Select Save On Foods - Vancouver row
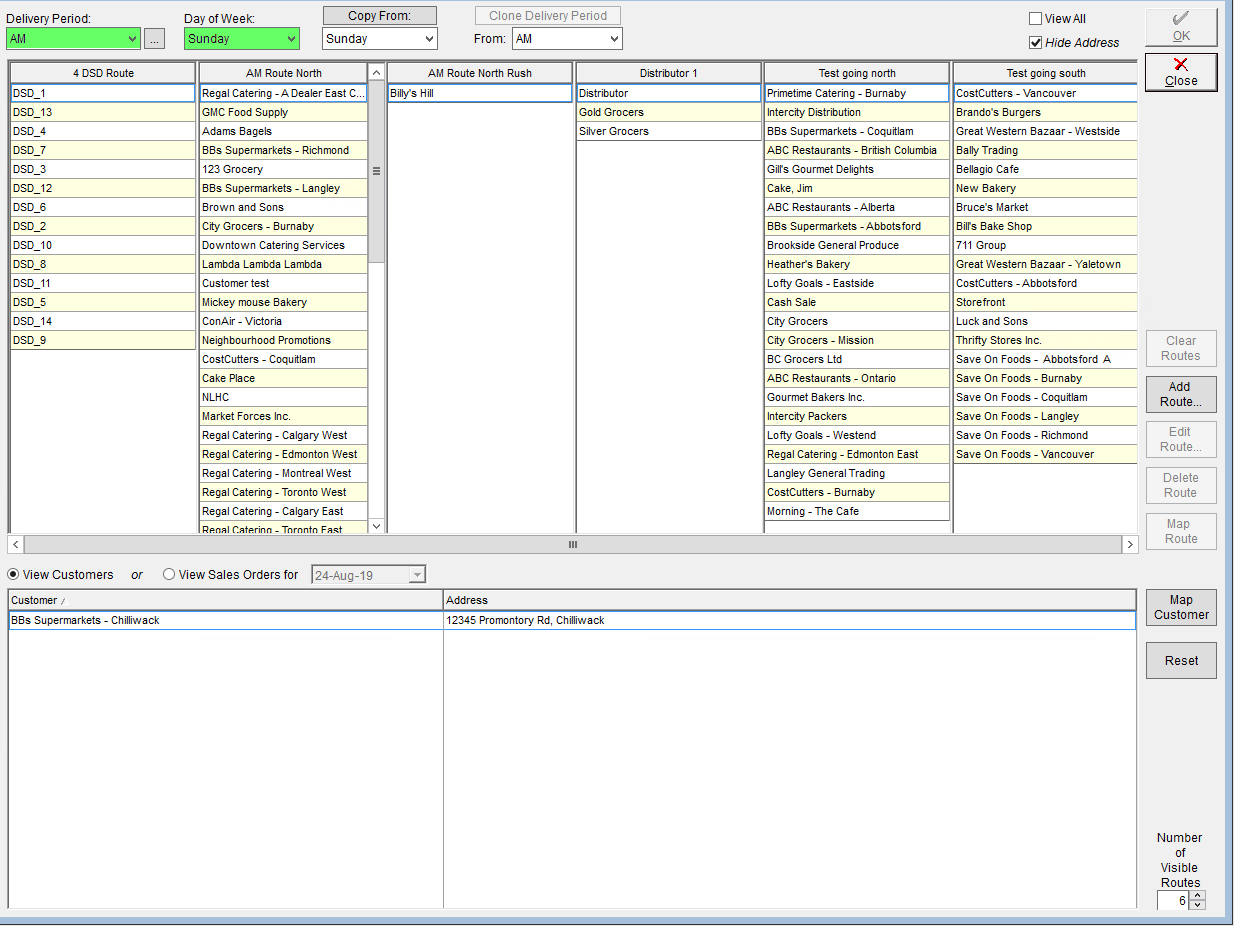Image resolution: width=1235 pixels, height=926 pixels. [x=1046, y=454]
